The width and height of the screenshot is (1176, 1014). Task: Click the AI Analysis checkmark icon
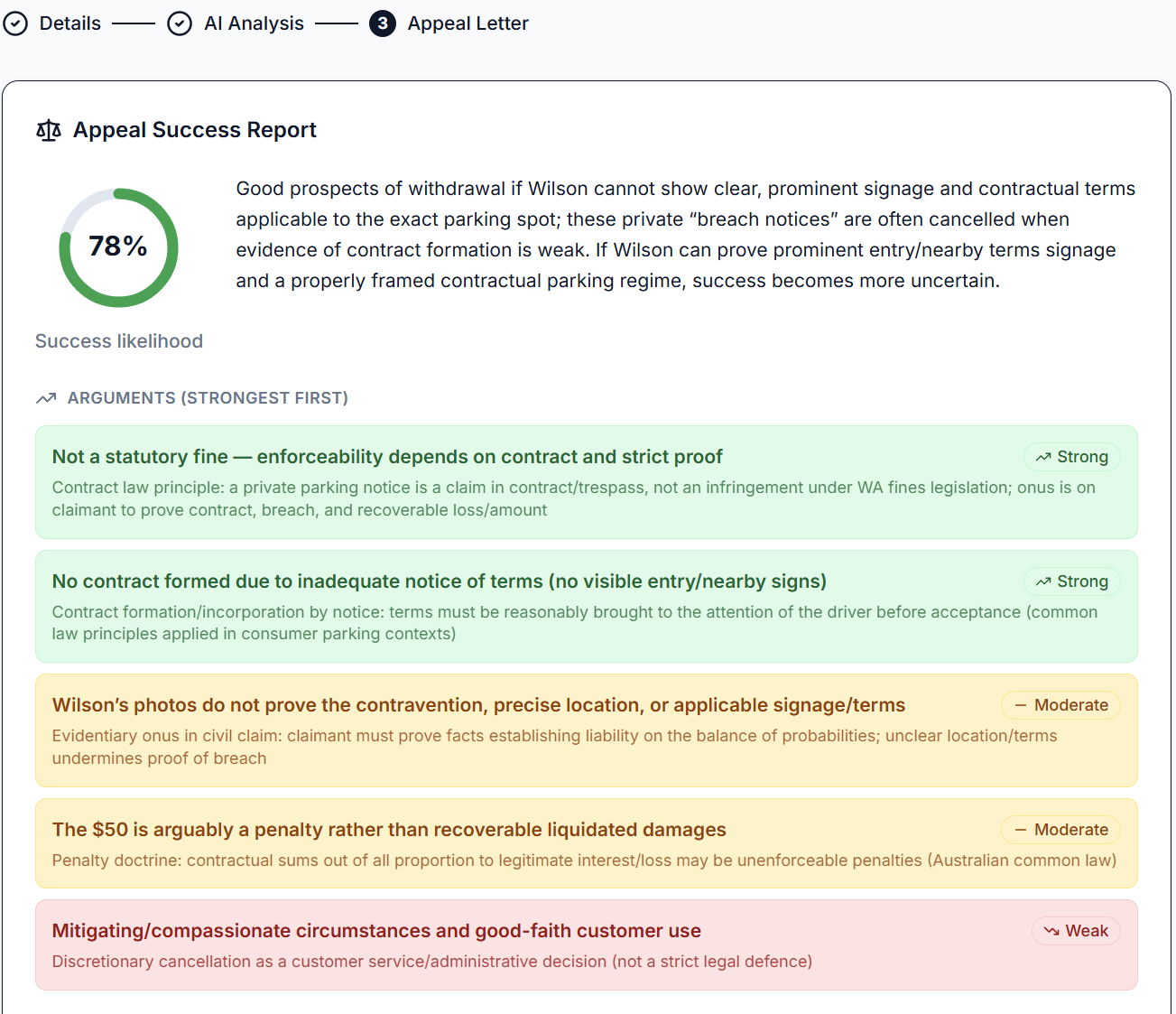[x=180, y=23]
